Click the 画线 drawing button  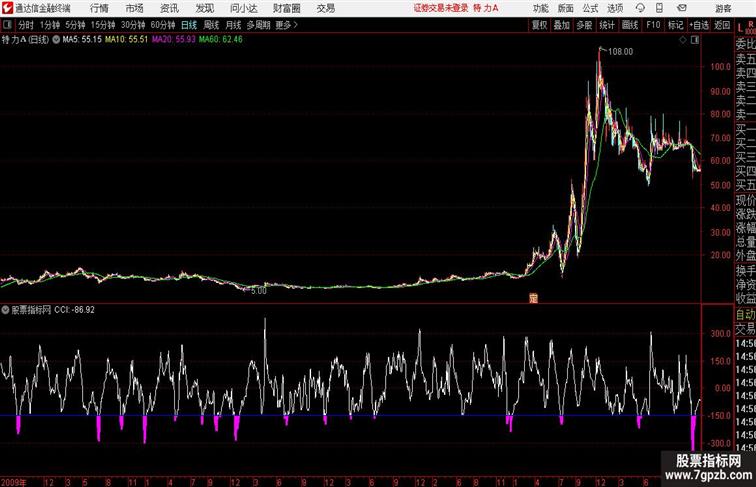tap(630, 25)
